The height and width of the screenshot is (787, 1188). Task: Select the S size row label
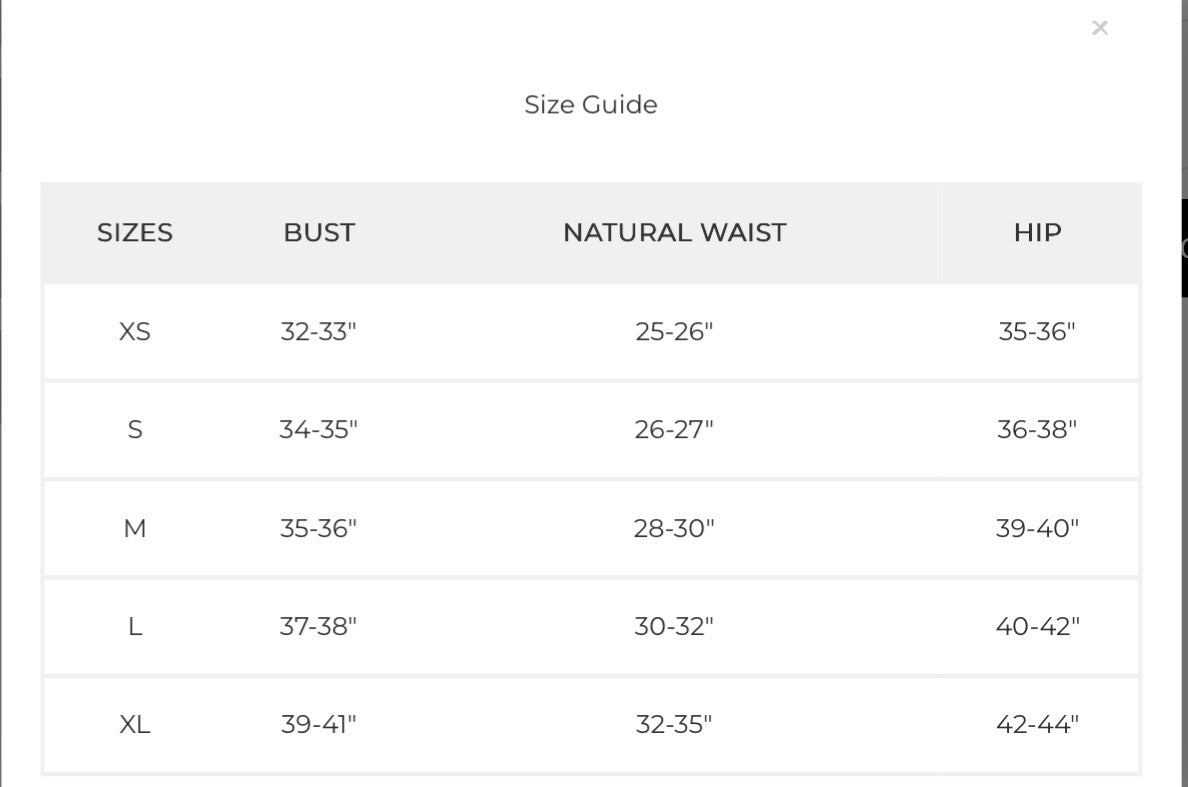tap(135, 430)
